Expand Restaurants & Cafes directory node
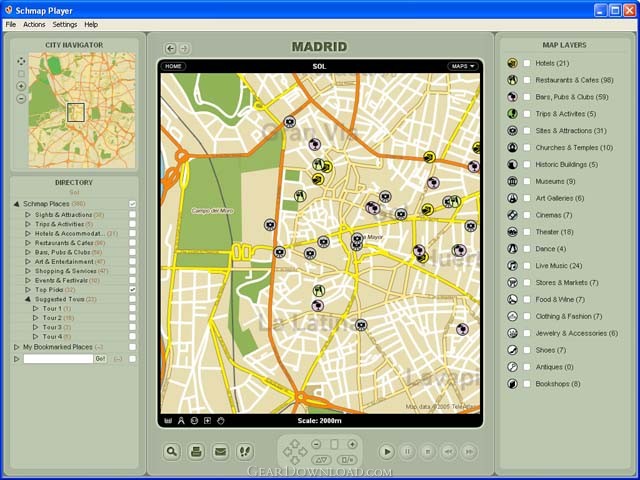 [x=28, y=243]
